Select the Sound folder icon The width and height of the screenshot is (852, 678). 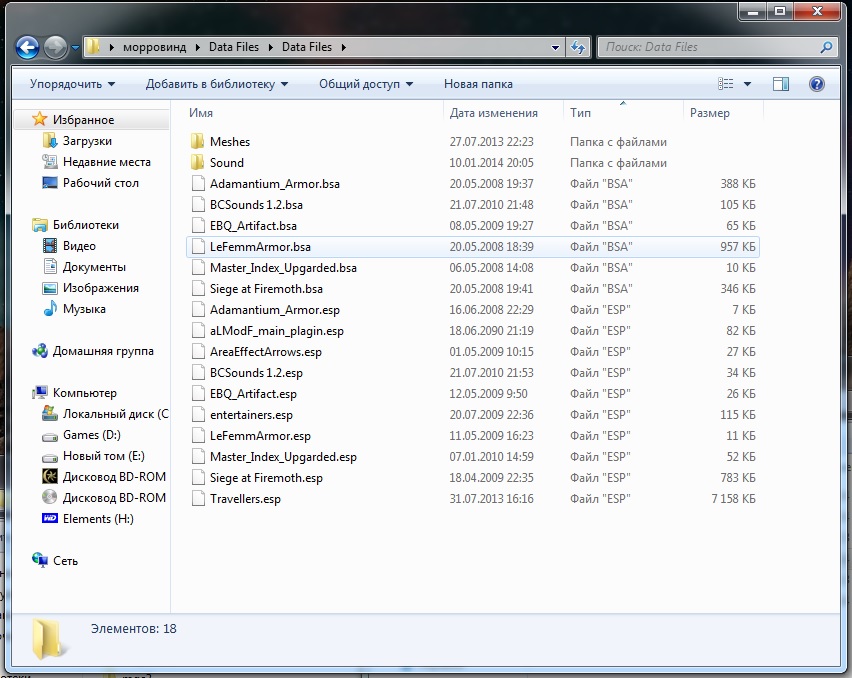click(197, 162)
